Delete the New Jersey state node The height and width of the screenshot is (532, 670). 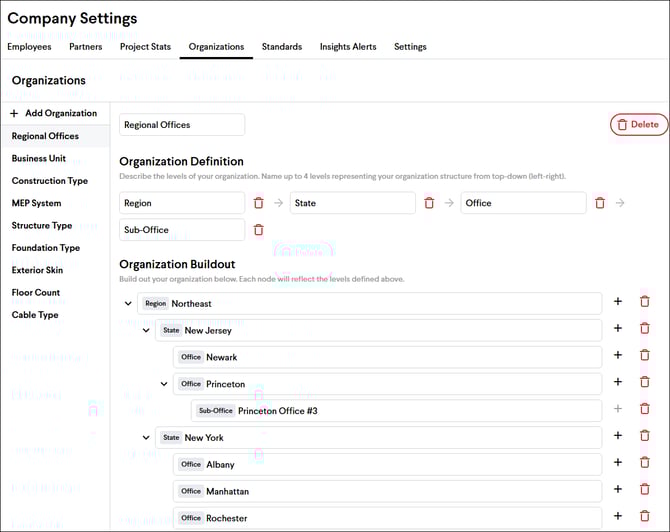644,329
